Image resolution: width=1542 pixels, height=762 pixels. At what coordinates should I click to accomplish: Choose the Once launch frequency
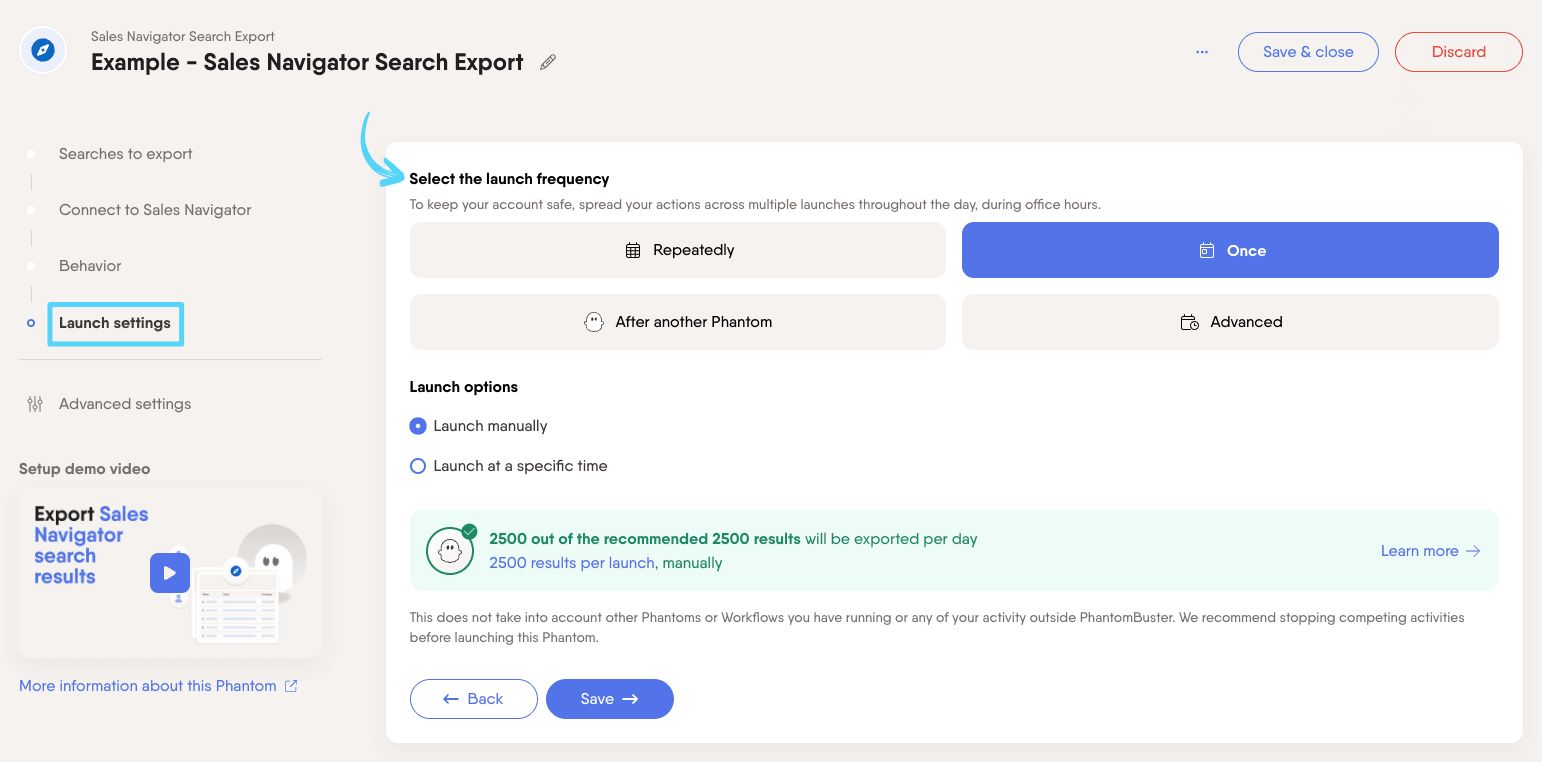coord(1230,250)
